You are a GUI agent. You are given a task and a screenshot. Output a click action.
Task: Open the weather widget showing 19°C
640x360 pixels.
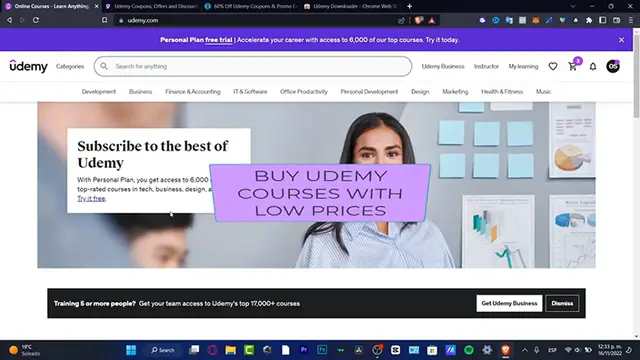click(25, 350)
